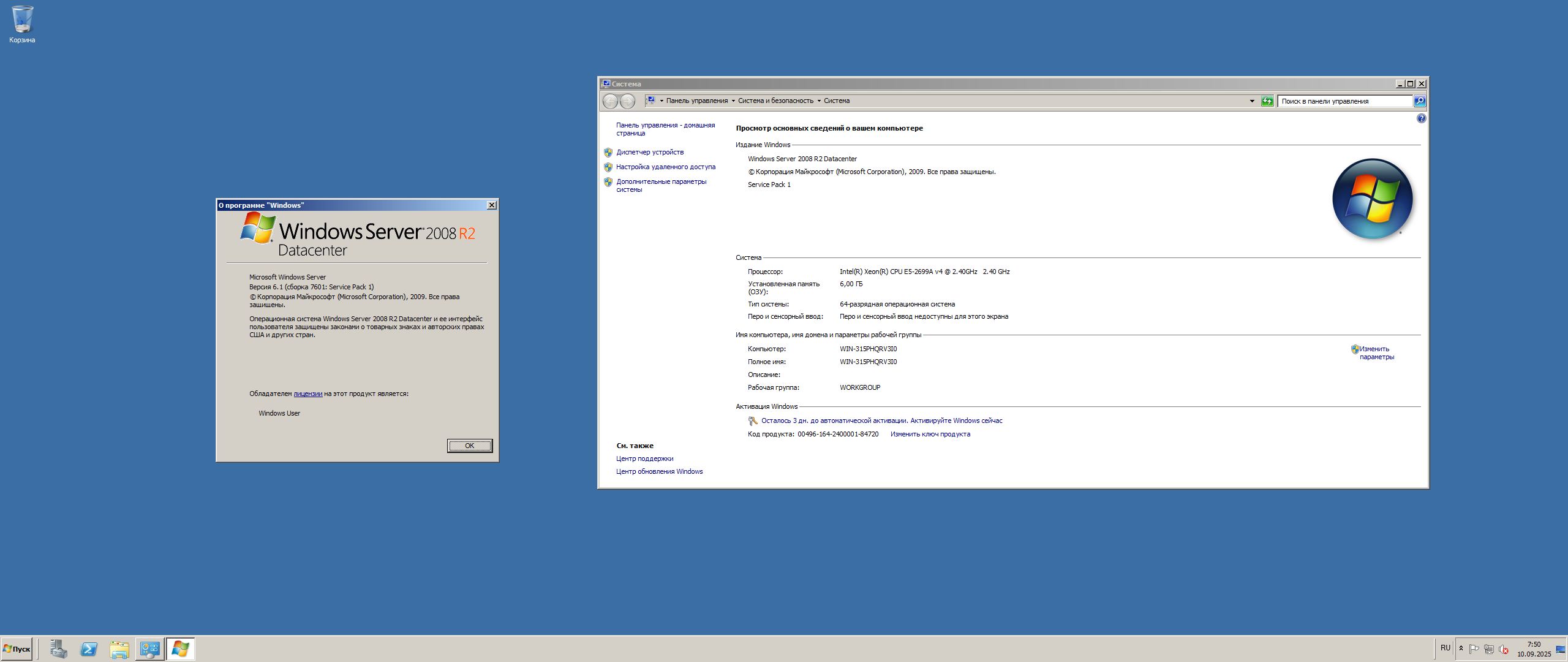Open Диспетчер устройств link
This screenshot has width=1568, height=662.
tap(650, 152)
